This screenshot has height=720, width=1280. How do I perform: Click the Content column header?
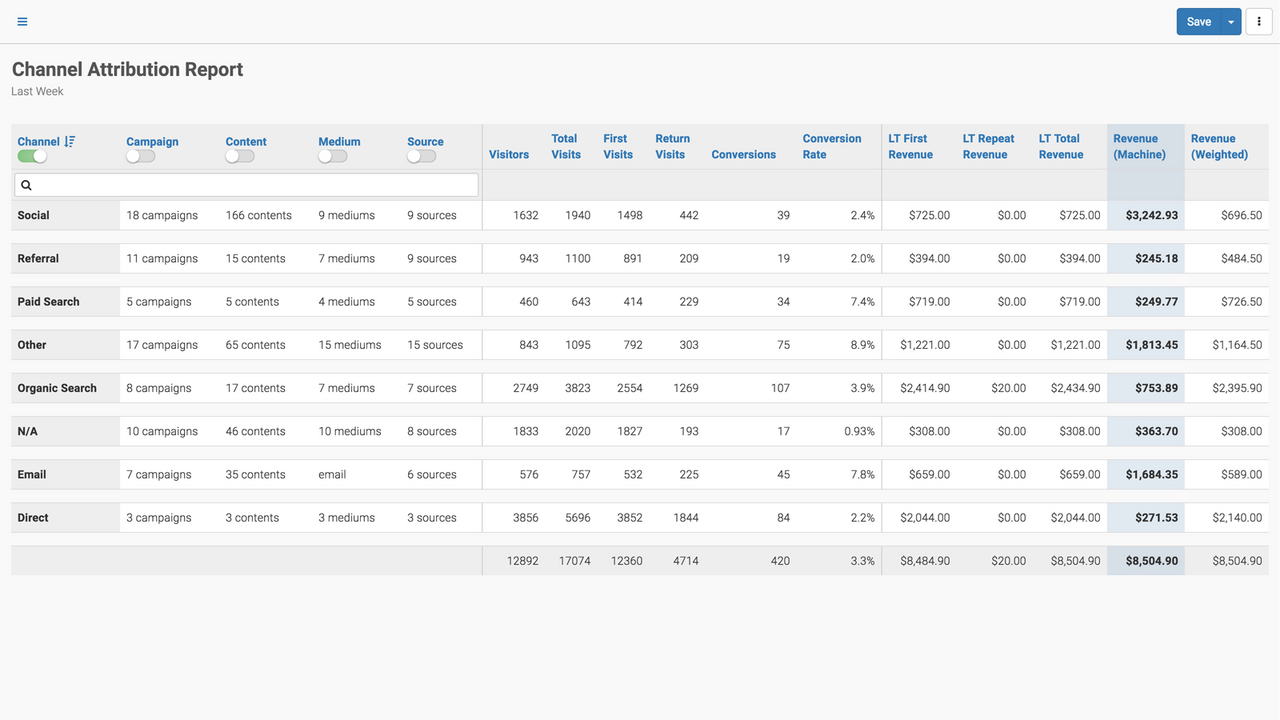(x=246, y=142)
